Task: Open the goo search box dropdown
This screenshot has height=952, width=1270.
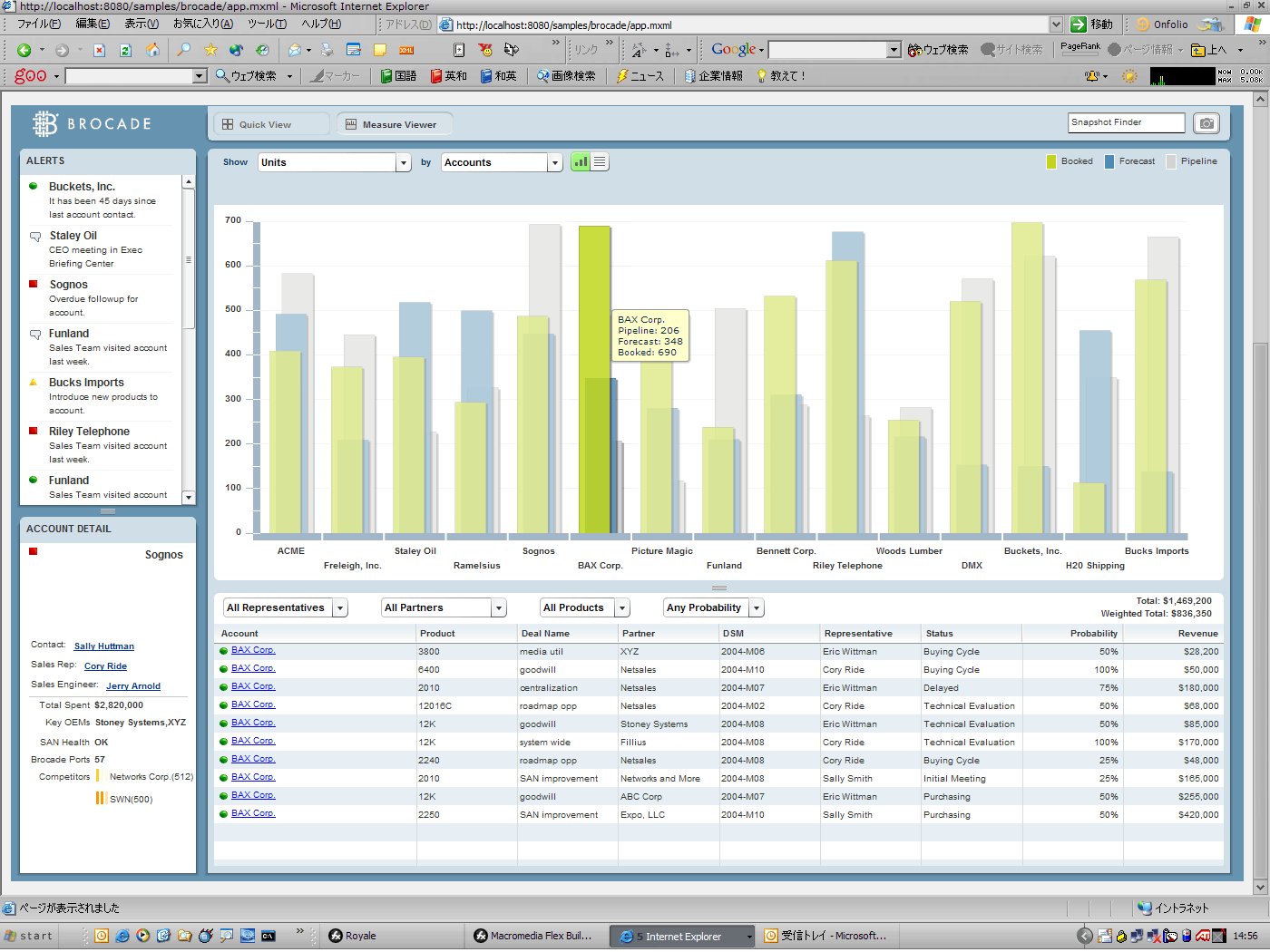Action: click(200, 76)
